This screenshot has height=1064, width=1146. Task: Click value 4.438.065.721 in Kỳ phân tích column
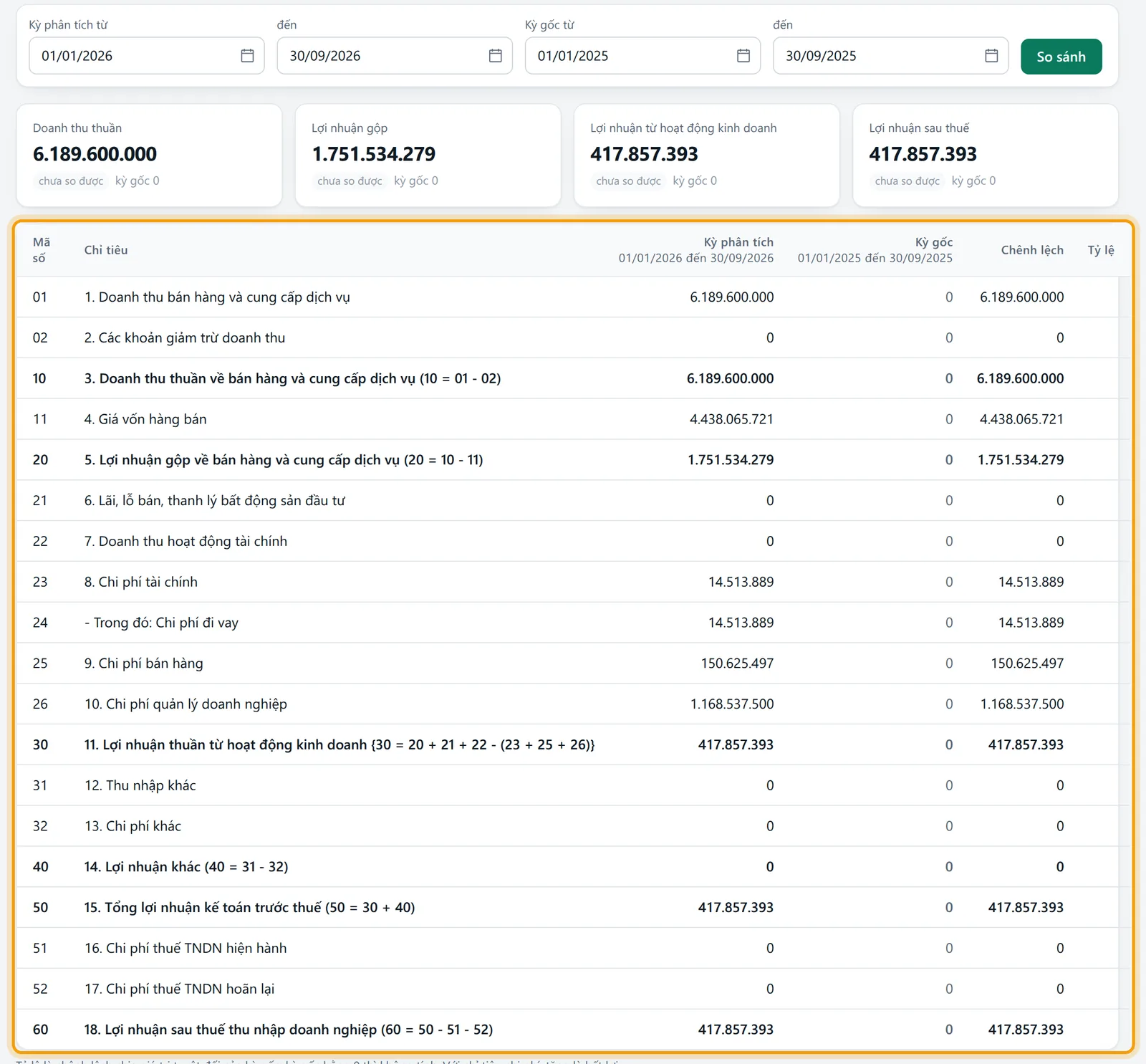click(x=731, y=419)
